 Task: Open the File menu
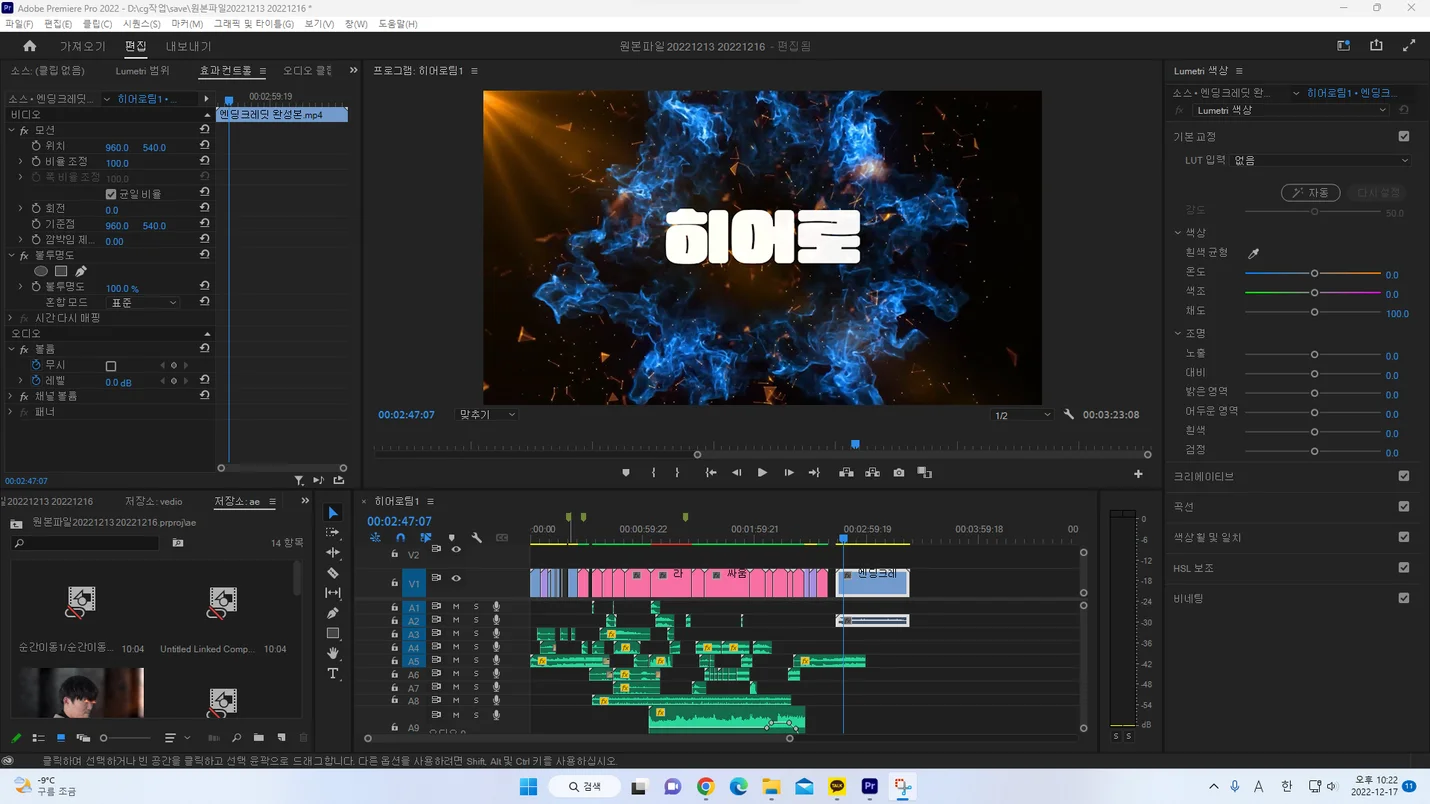[x=19, y=24]
